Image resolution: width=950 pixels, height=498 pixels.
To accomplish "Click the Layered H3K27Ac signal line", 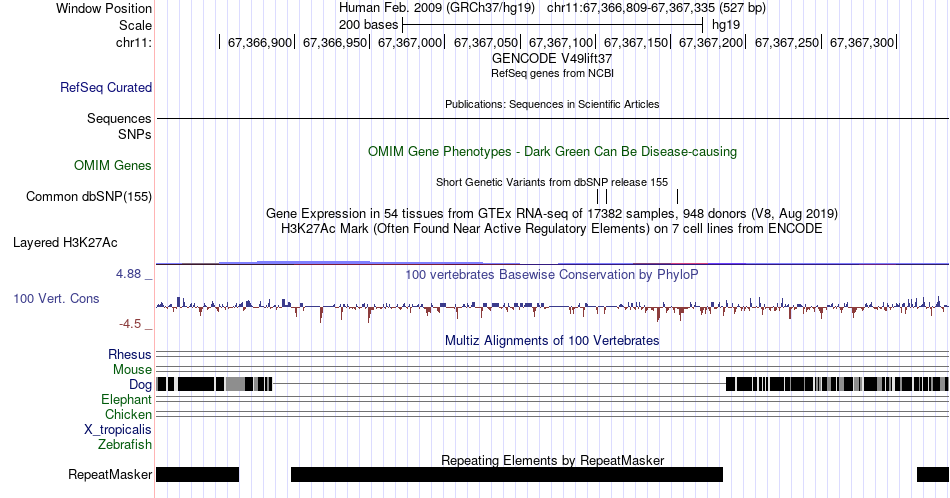I will [x=552, y=264].
